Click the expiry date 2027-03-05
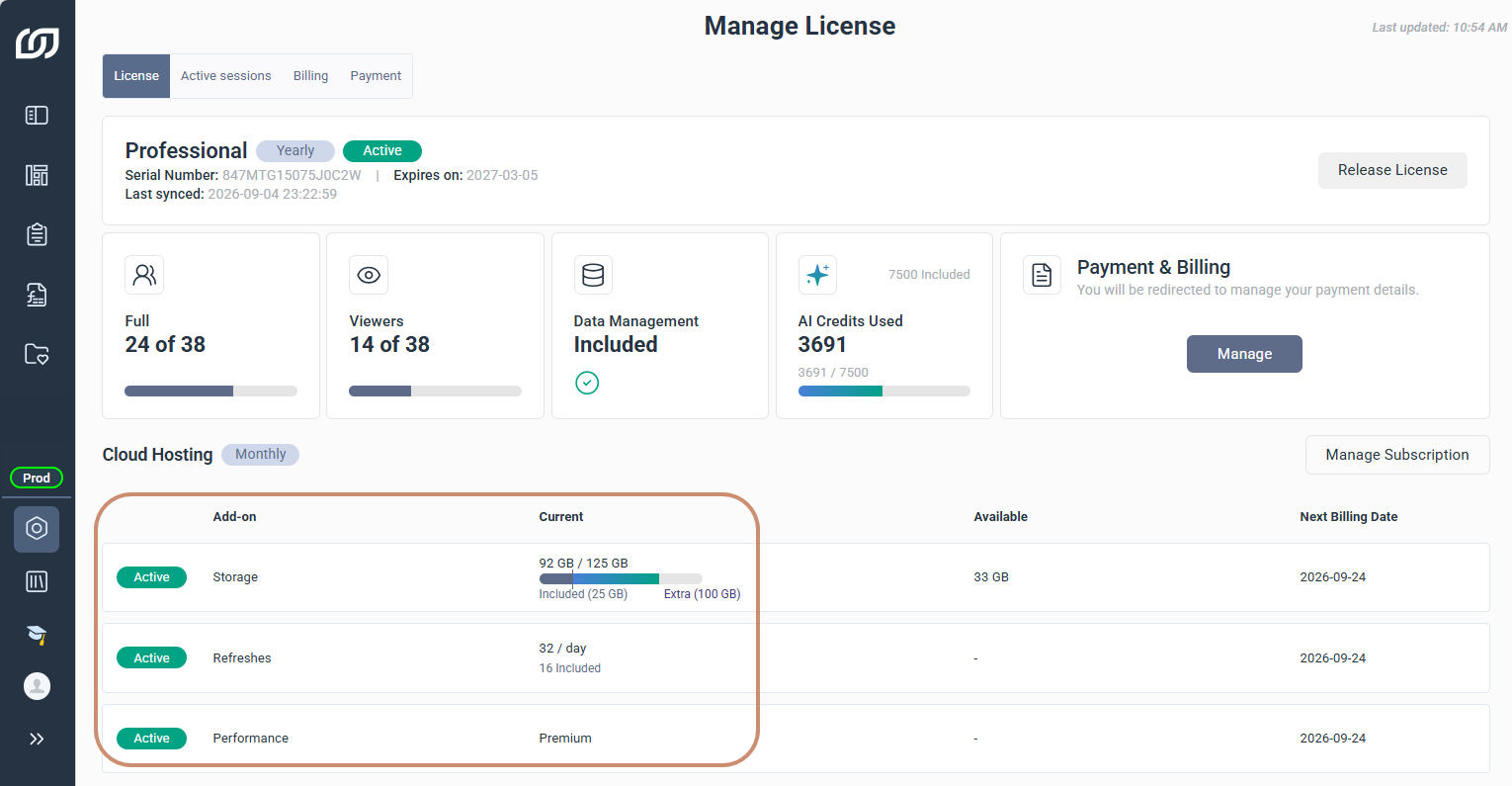 502,175
